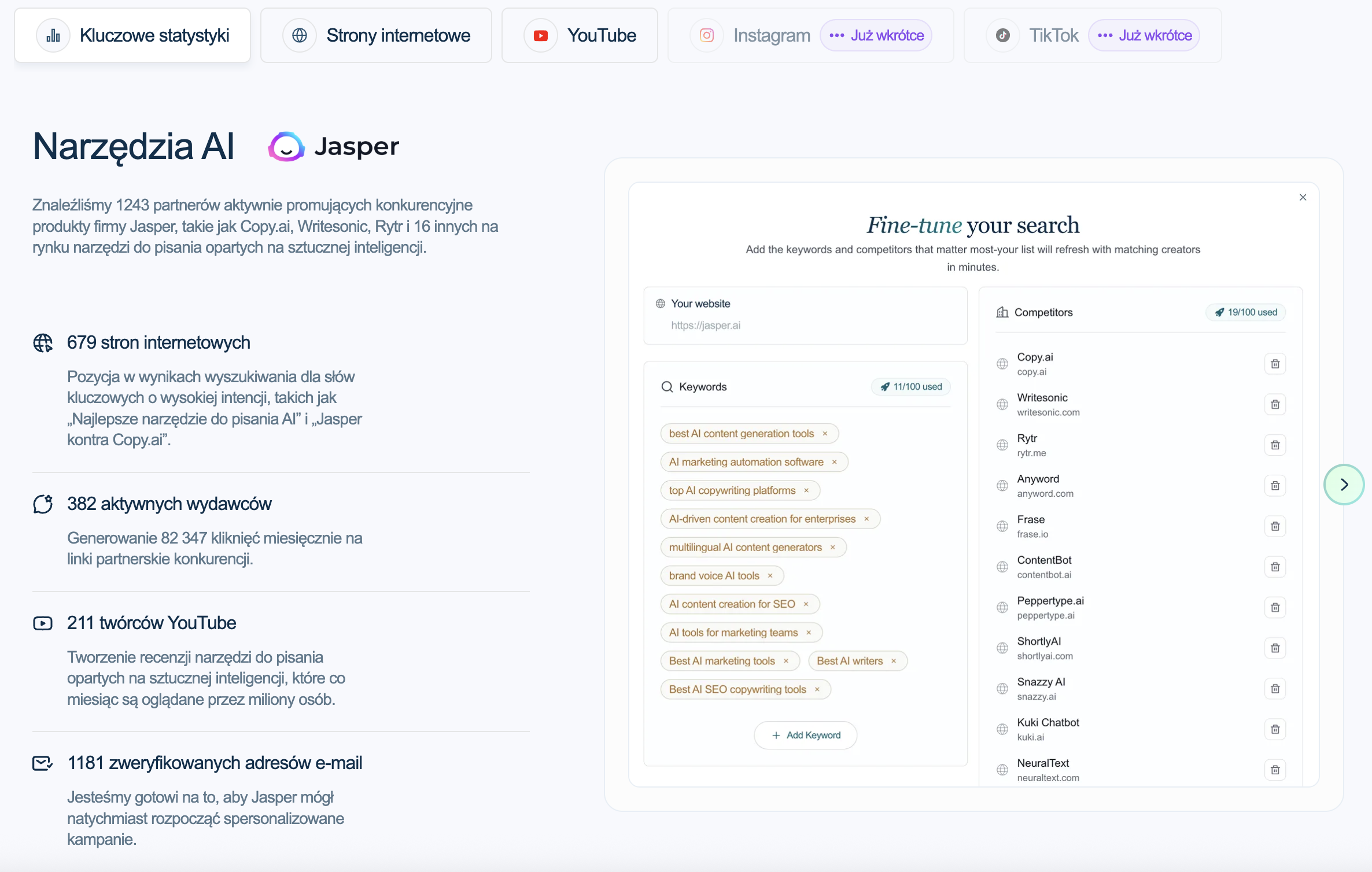1372x872 pixels.
Task: Delete ContentBot via trash icon
Action: tap(1275, 567)
